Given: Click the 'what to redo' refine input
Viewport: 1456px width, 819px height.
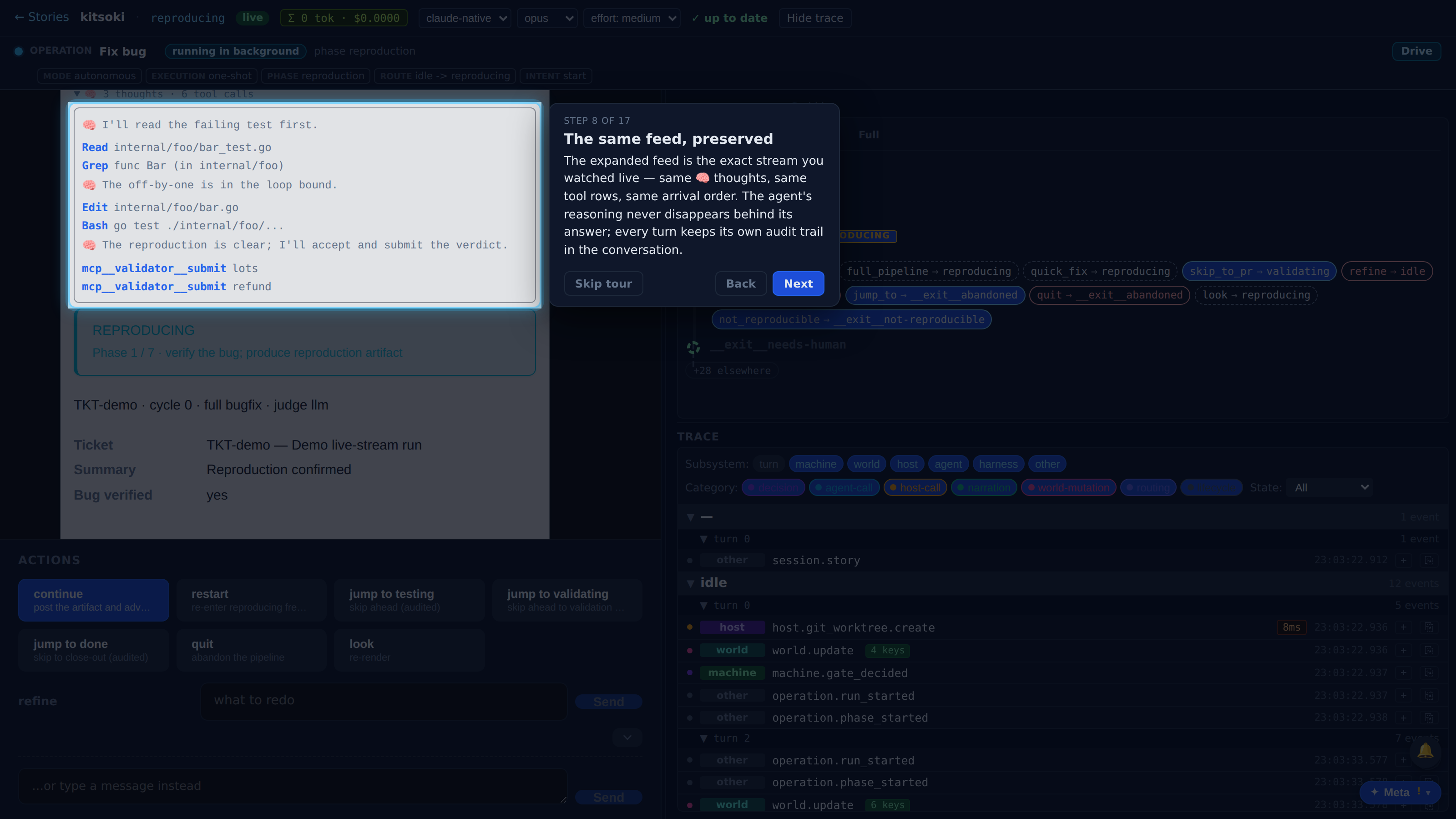Looking at the screenshot, I should coord(384,701).
